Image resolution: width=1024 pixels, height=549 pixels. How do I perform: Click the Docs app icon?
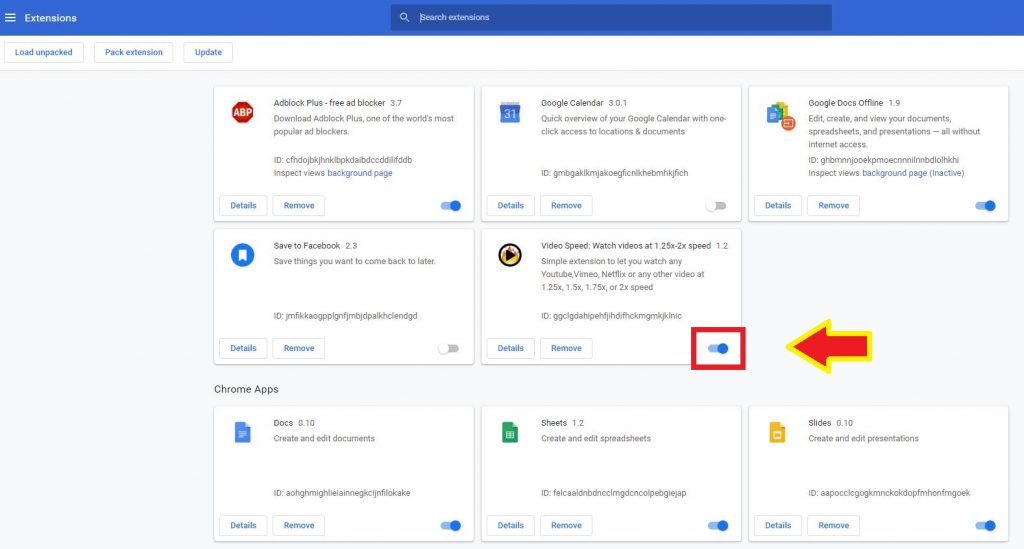[x=242, y=432]
